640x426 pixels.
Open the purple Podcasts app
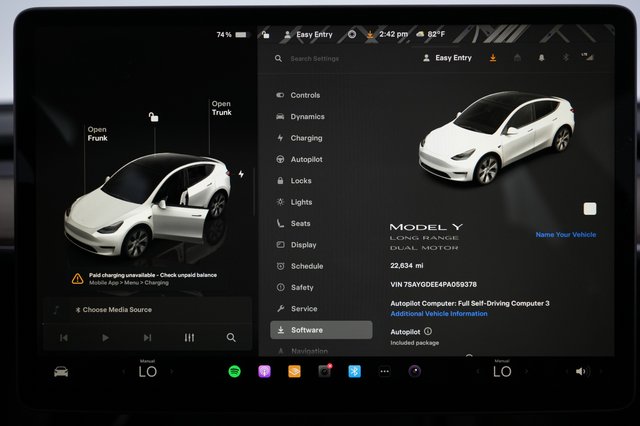tap(264, 371)
